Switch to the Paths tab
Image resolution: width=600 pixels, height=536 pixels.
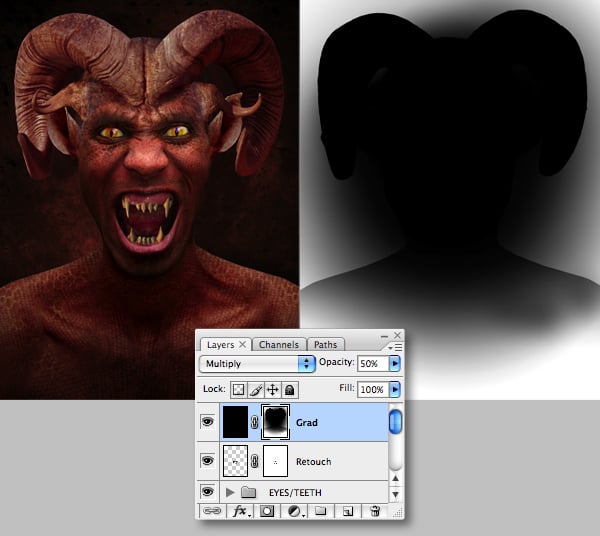click(325, 345)
